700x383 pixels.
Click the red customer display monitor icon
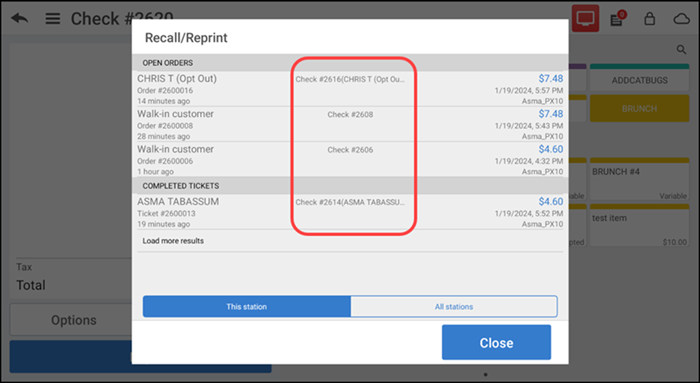pos(585,18)
